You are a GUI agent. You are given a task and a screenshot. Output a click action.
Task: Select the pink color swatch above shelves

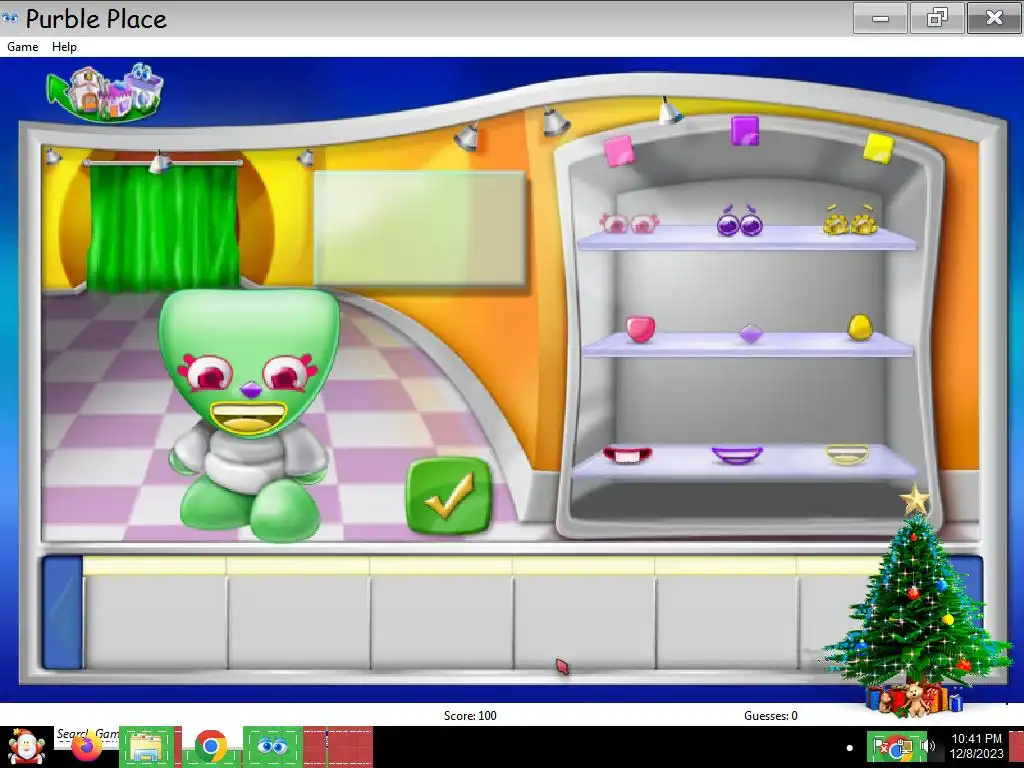click(618, 150)
